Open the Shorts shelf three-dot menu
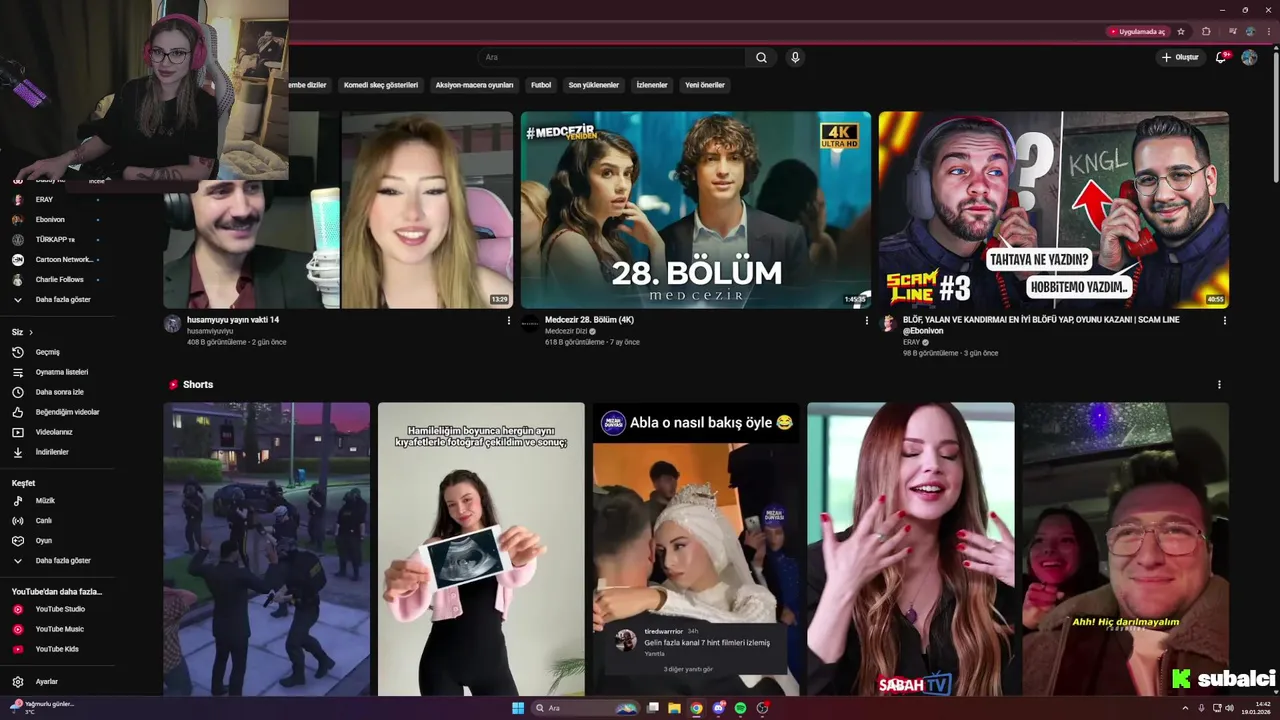 1219,385
